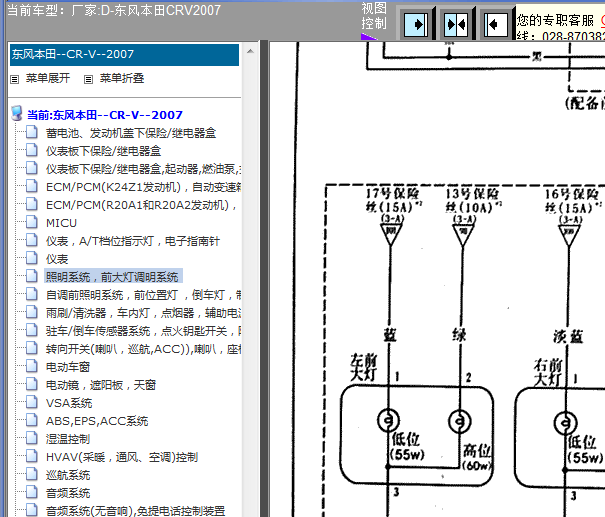Open 雨刷/清洗器，车内灯，点烟器 entry
This screenshot has height=517, width=605.
pos(144,313)
